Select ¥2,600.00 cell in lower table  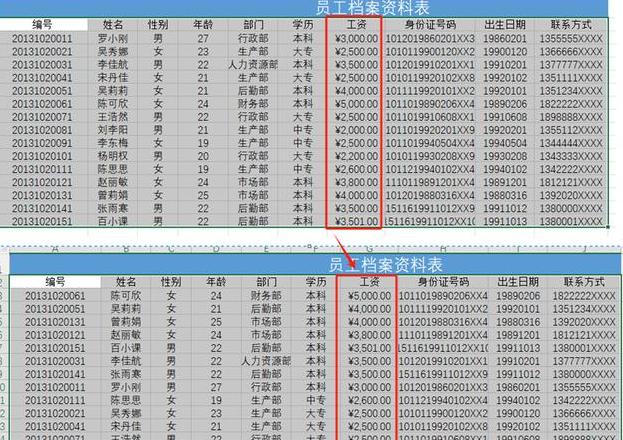tap(370, 400)
